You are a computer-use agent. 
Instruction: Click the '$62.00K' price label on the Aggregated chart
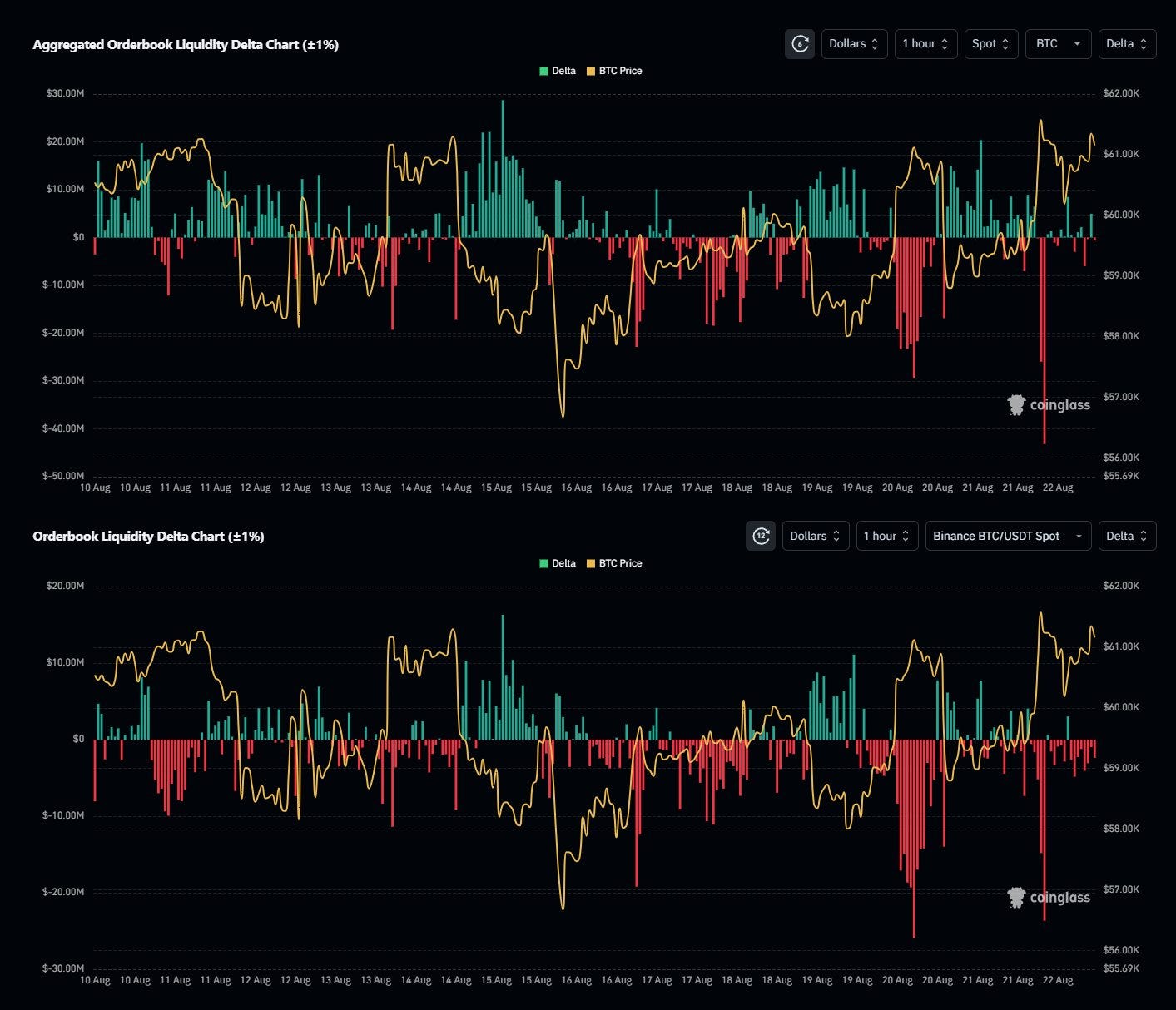pos(1121,93)
